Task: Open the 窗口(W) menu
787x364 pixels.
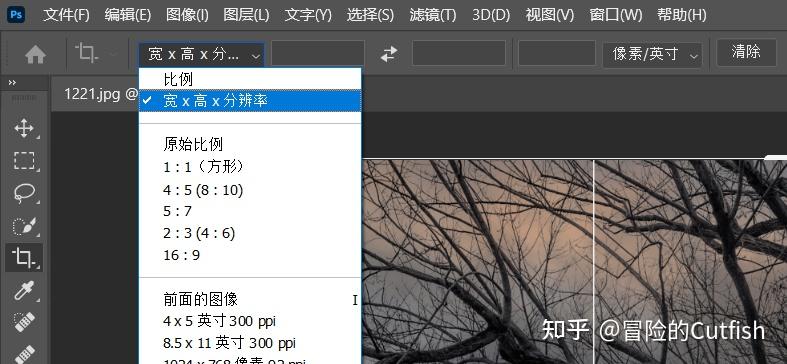Action: click(616, 15)
